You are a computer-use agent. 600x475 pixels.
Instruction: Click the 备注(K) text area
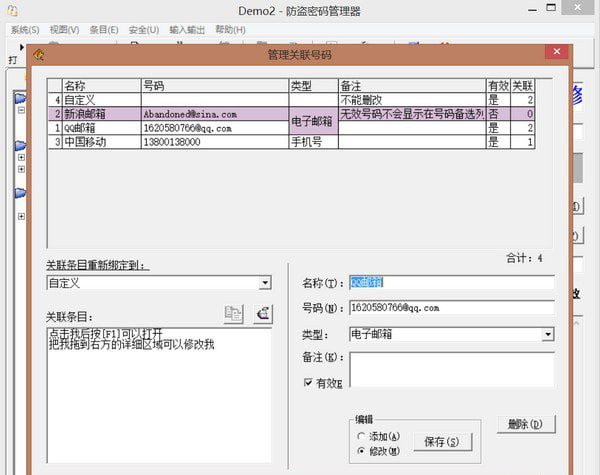tap(452, 369)
